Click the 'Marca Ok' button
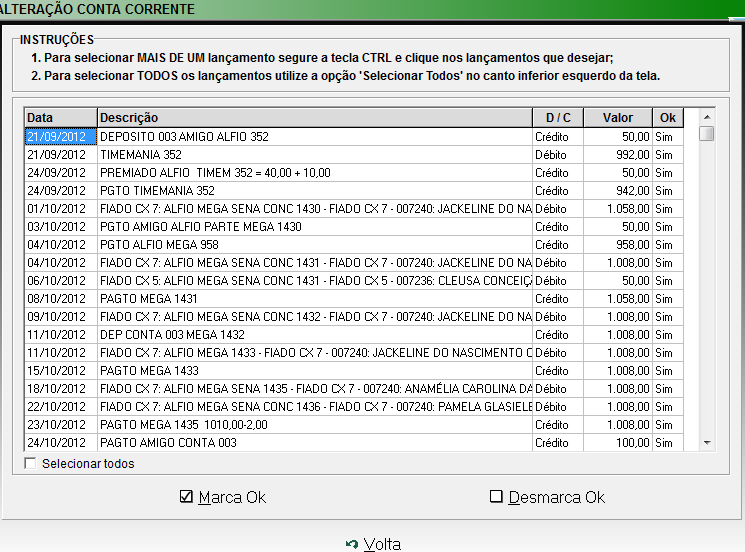This screenshot has height=552, width=745. 223,497
